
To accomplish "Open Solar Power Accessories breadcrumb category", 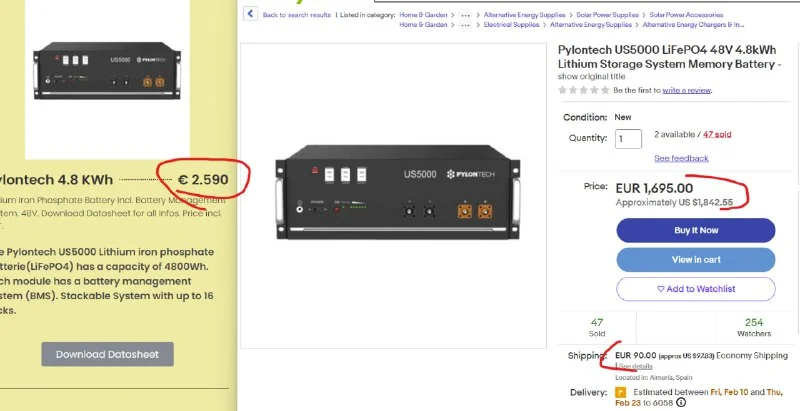I will tap(688, 15).
